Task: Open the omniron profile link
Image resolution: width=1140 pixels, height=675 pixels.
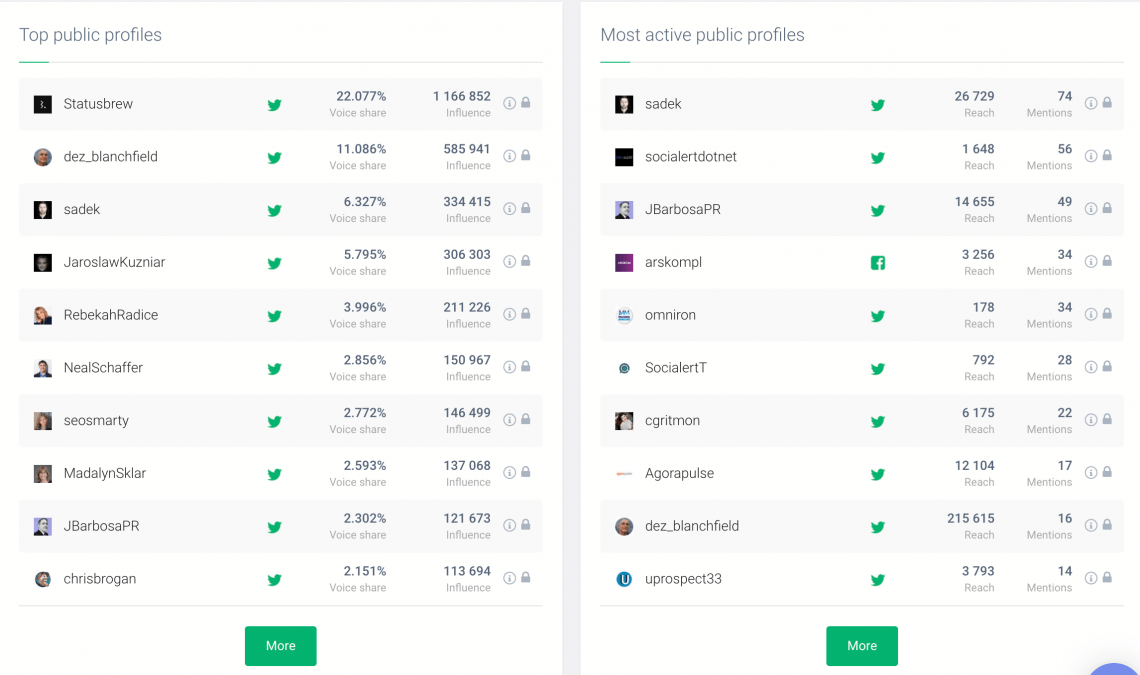Action: pyautogui.click(x=670, y=315)
